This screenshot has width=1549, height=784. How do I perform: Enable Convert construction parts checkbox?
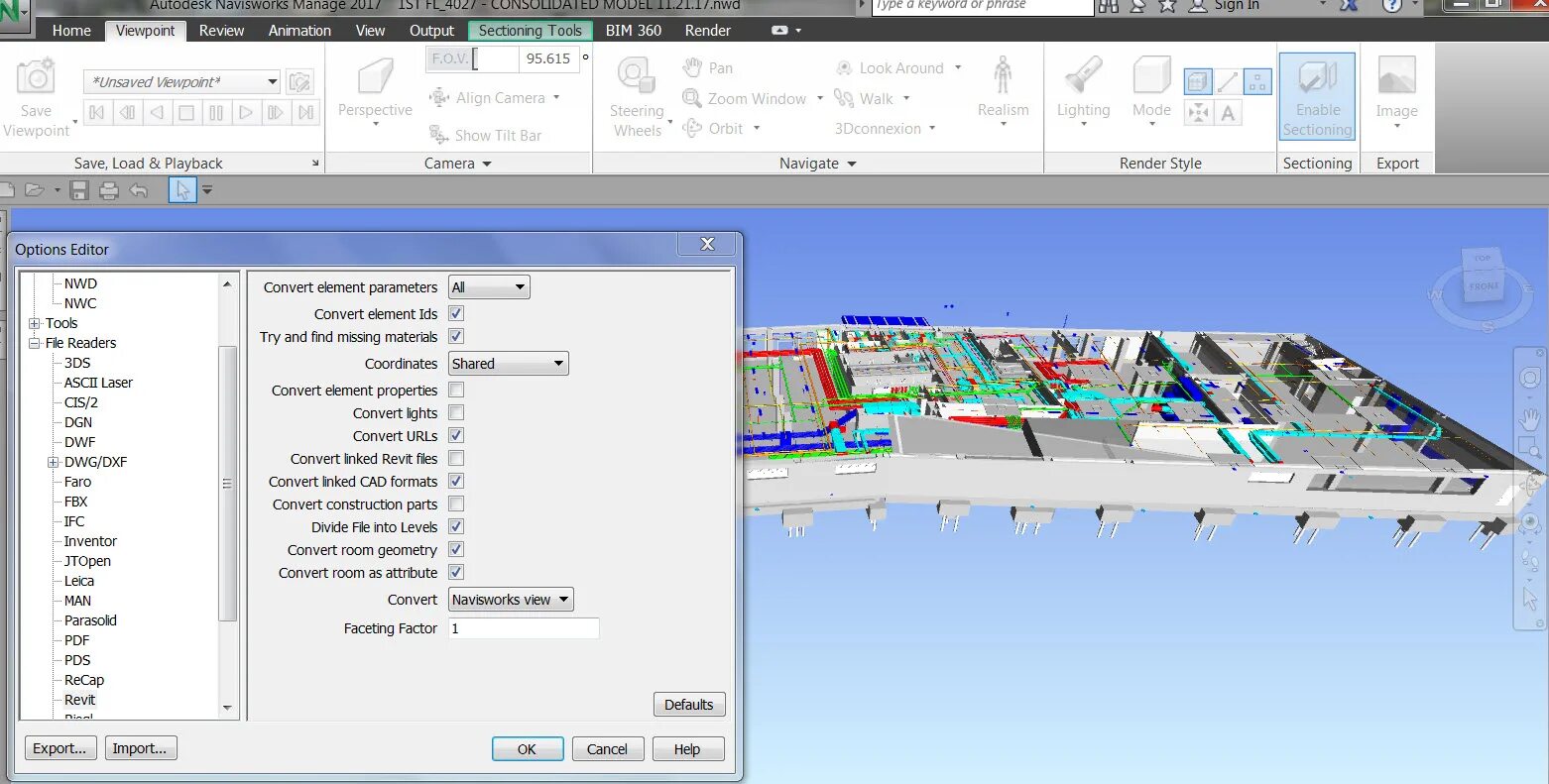point(456,504)
